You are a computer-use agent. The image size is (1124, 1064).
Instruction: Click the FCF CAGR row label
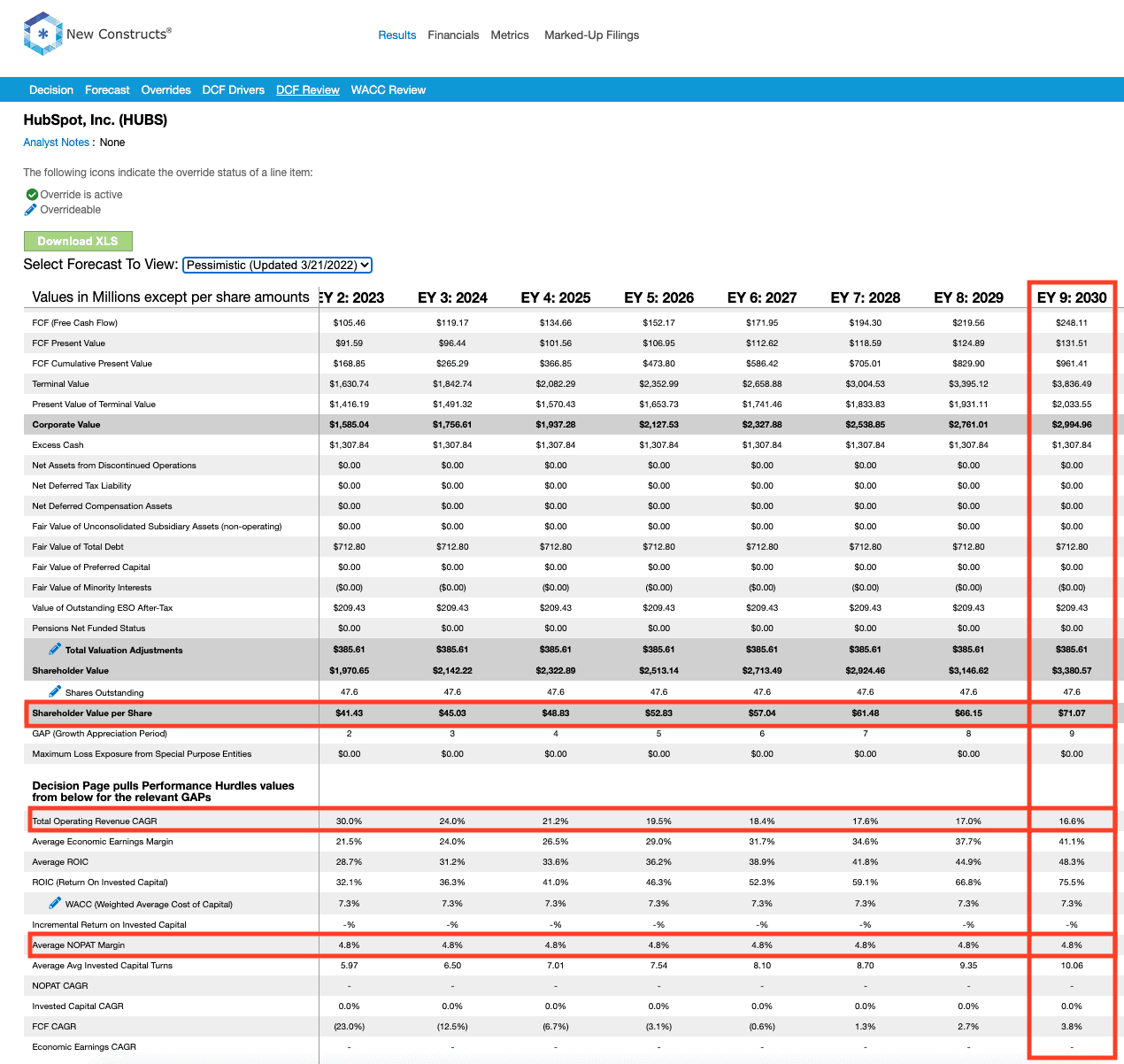(55, 1027)
